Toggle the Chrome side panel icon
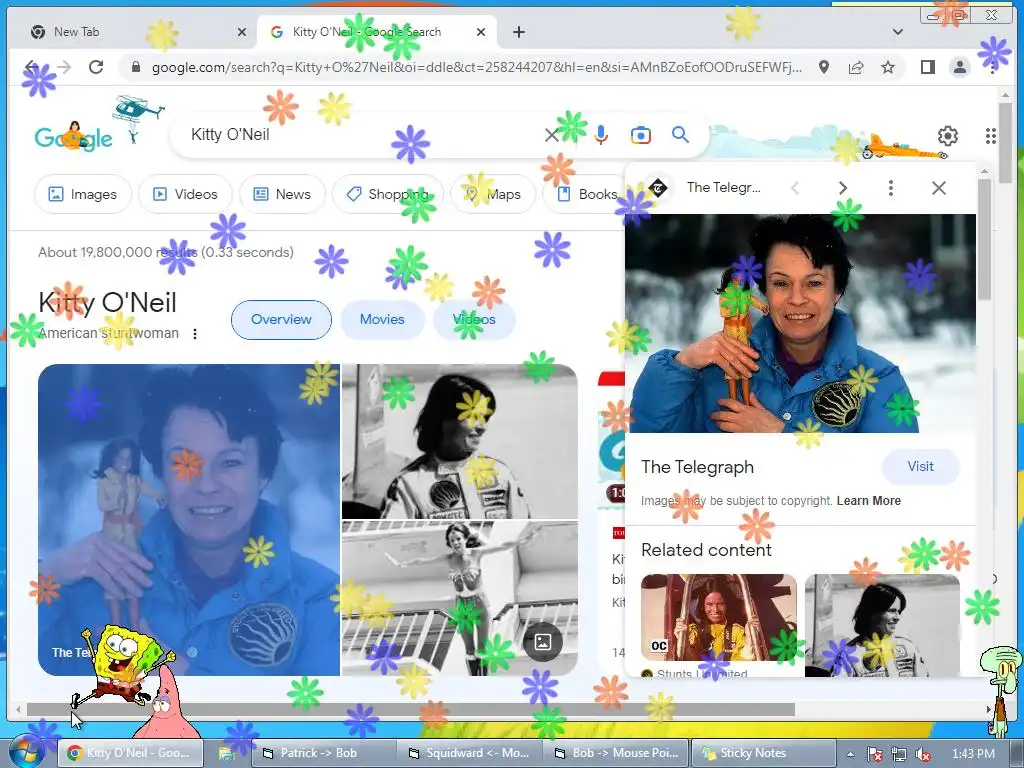Viewport: 1024px width, 768px height. tap(927, 67)
